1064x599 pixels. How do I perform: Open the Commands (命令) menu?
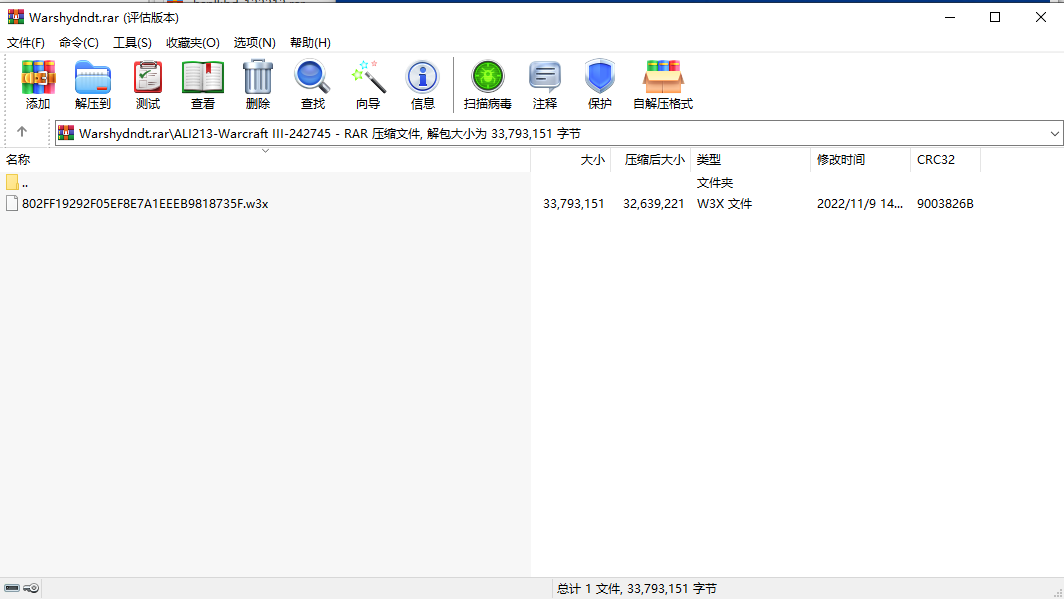(79, 43)
